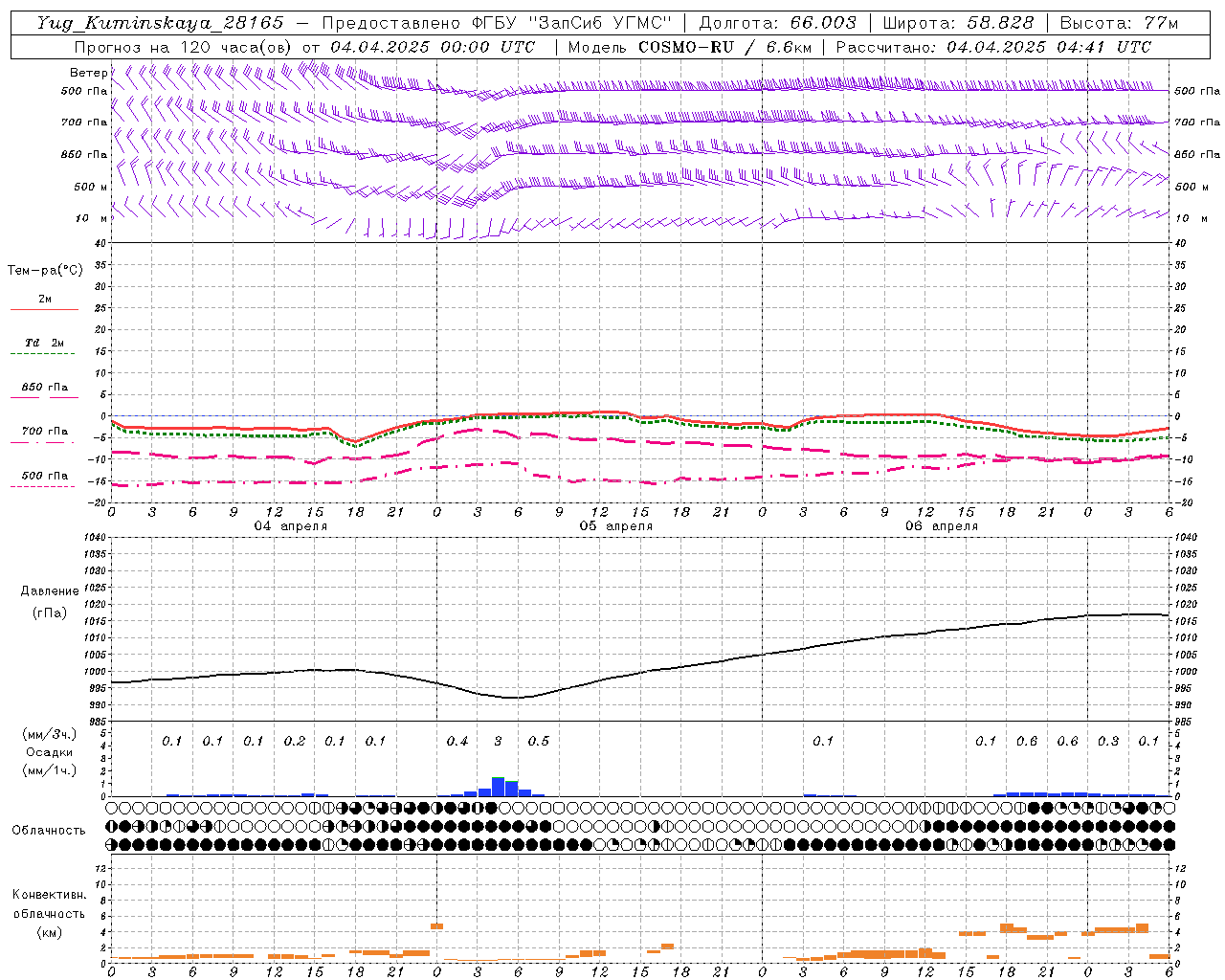Click the 0.5 three-hour precipitation value
1225x980 pixels.
coord(539,741)
